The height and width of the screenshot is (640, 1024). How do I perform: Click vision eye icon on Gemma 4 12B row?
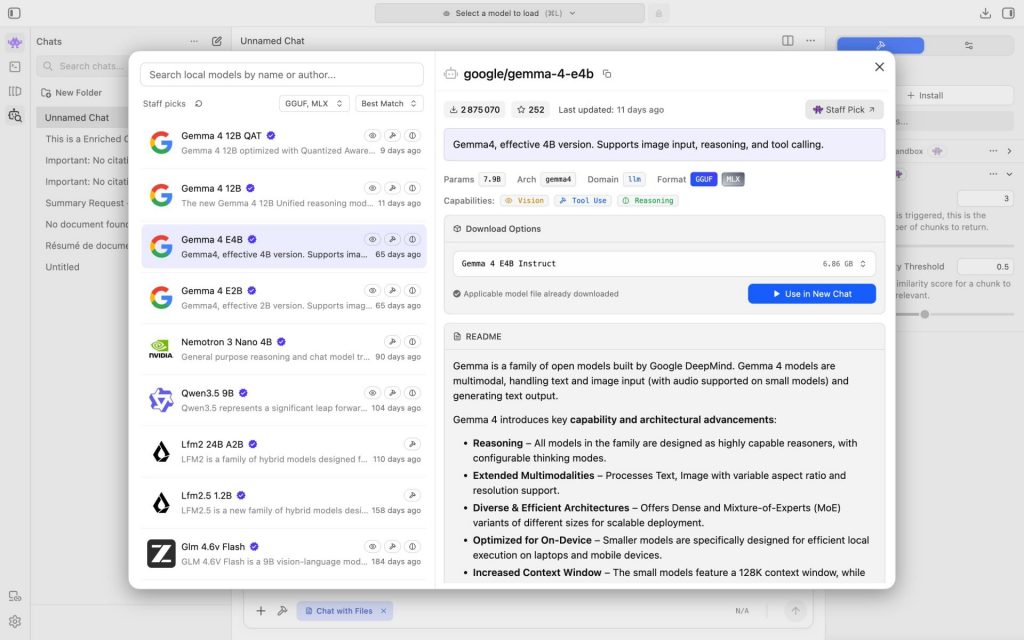tap(372, 188)
